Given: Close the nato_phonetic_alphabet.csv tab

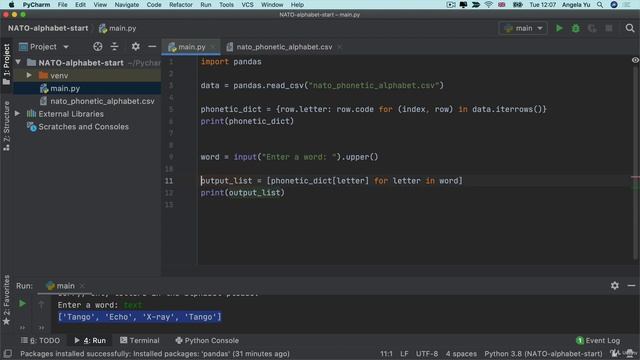Looking at the screenshot, I should pos(339,47).
